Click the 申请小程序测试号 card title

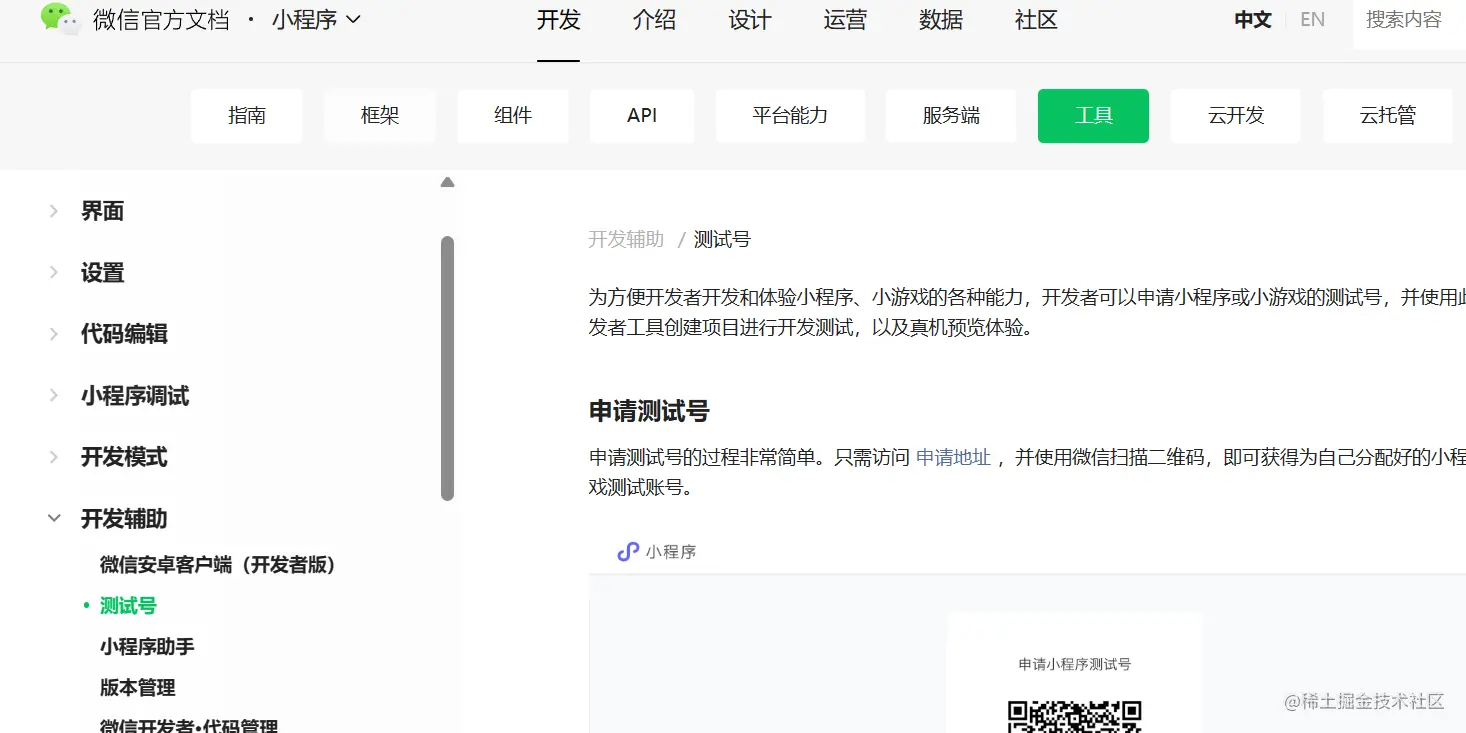tap(1074, 664)
